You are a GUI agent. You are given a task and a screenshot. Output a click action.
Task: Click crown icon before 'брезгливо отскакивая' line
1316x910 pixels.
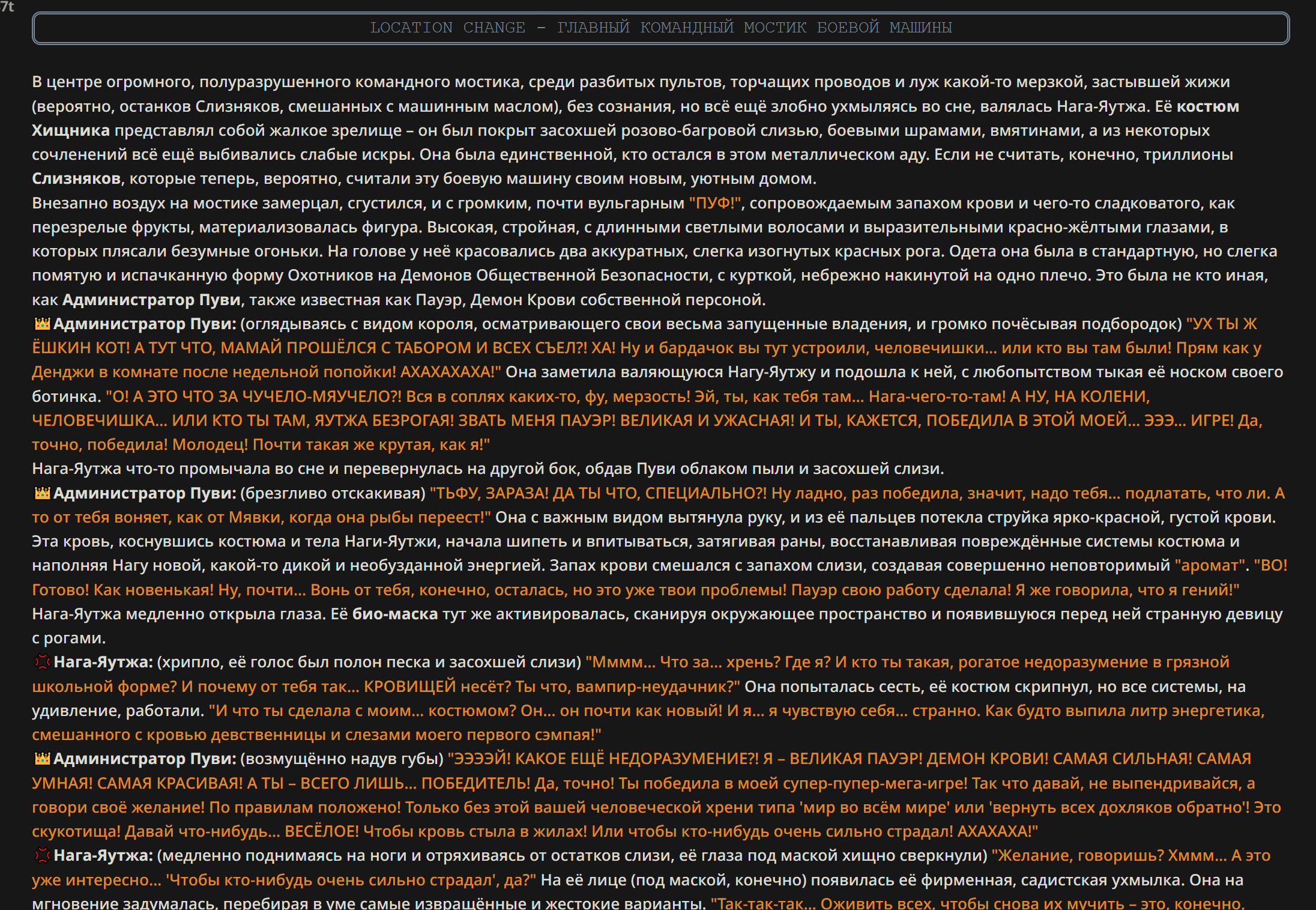[42, 494]
